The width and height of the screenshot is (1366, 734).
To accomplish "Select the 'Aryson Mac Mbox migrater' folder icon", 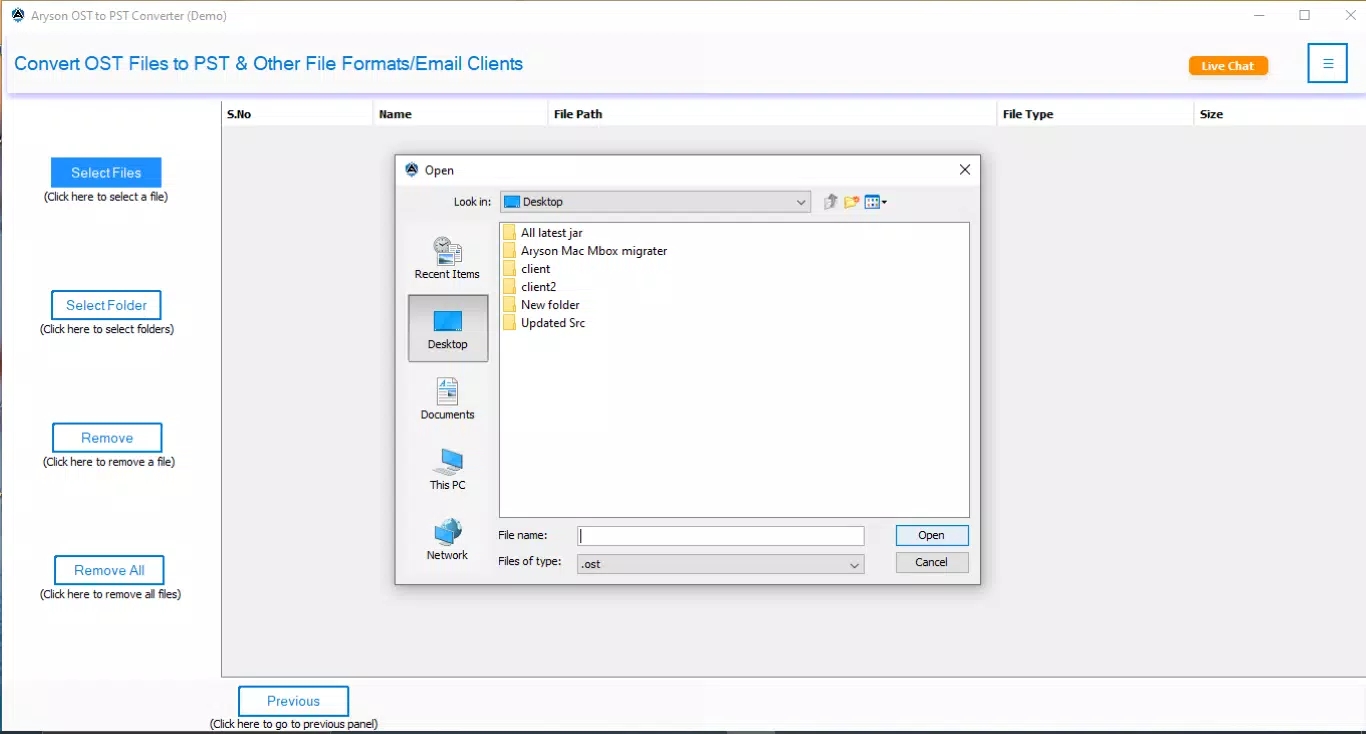I will (x=510, y=251).
